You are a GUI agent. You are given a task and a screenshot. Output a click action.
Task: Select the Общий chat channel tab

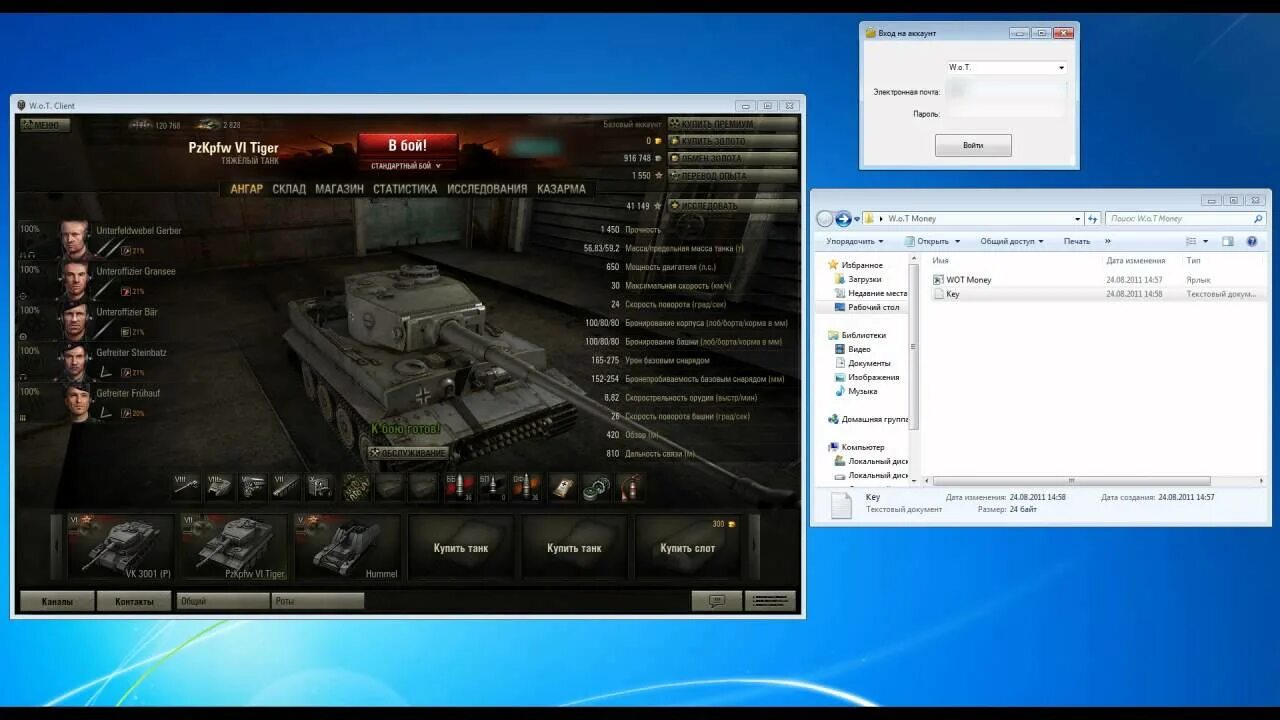[223, 601]
